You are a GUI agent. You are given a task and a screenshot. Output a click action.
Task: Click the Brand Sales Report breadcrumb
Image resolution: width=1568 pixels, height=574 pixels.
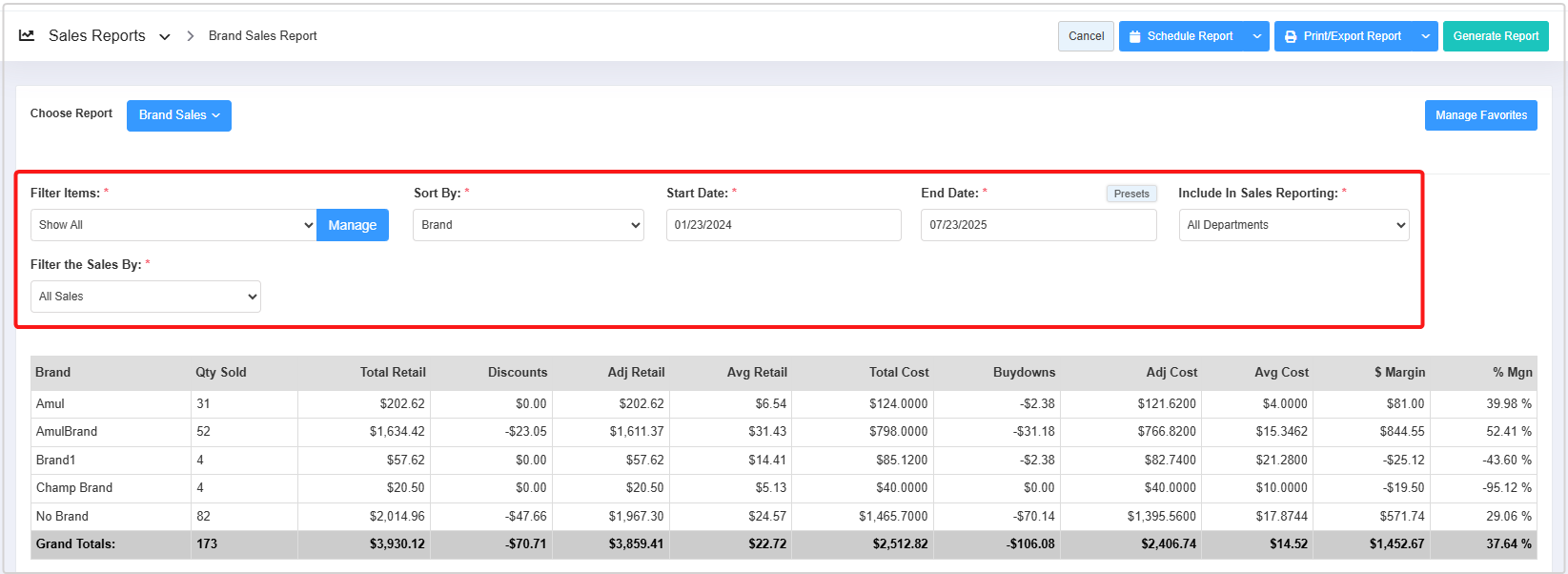point(262,36)
